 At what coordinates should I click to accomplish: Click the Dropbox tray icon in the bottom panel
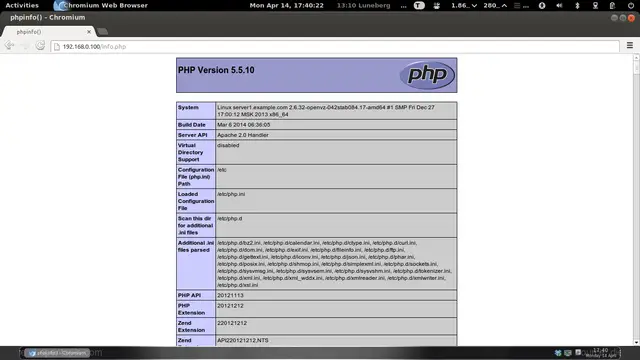click(558, 353)
